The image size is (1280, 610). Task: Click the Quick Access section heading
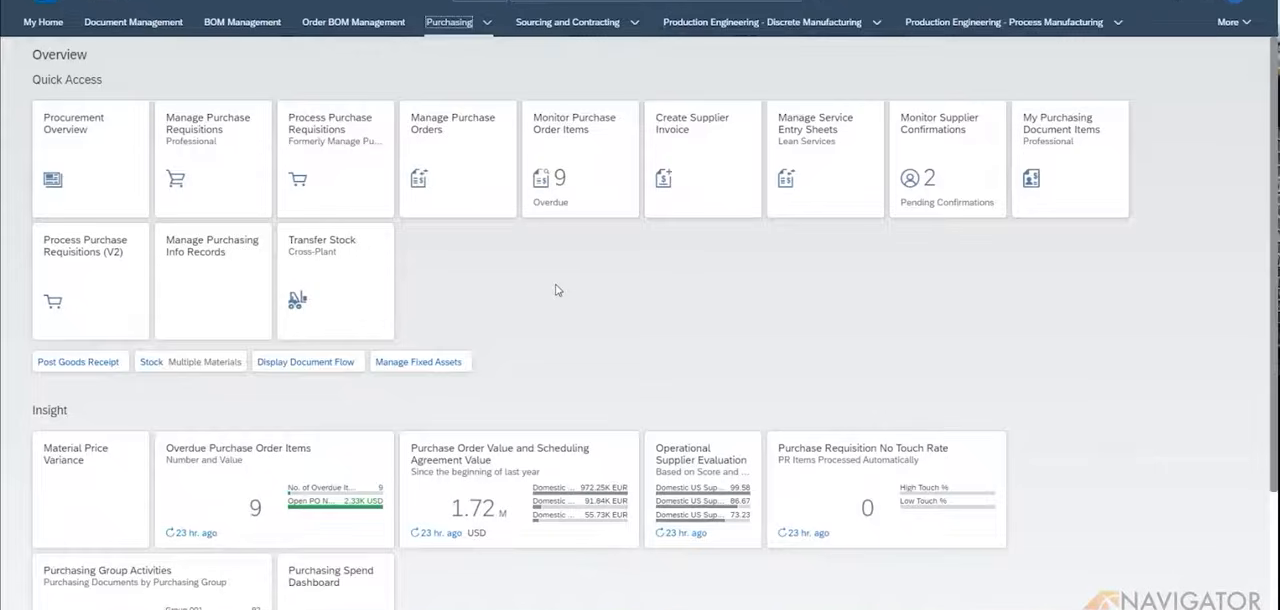67,80
